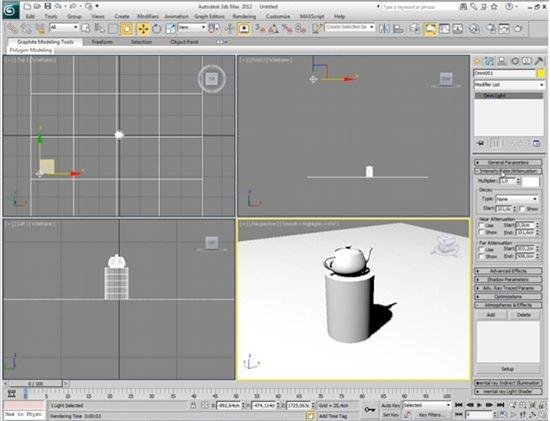
Task: Open the MAXScript menu
Action: click(311, 16)
